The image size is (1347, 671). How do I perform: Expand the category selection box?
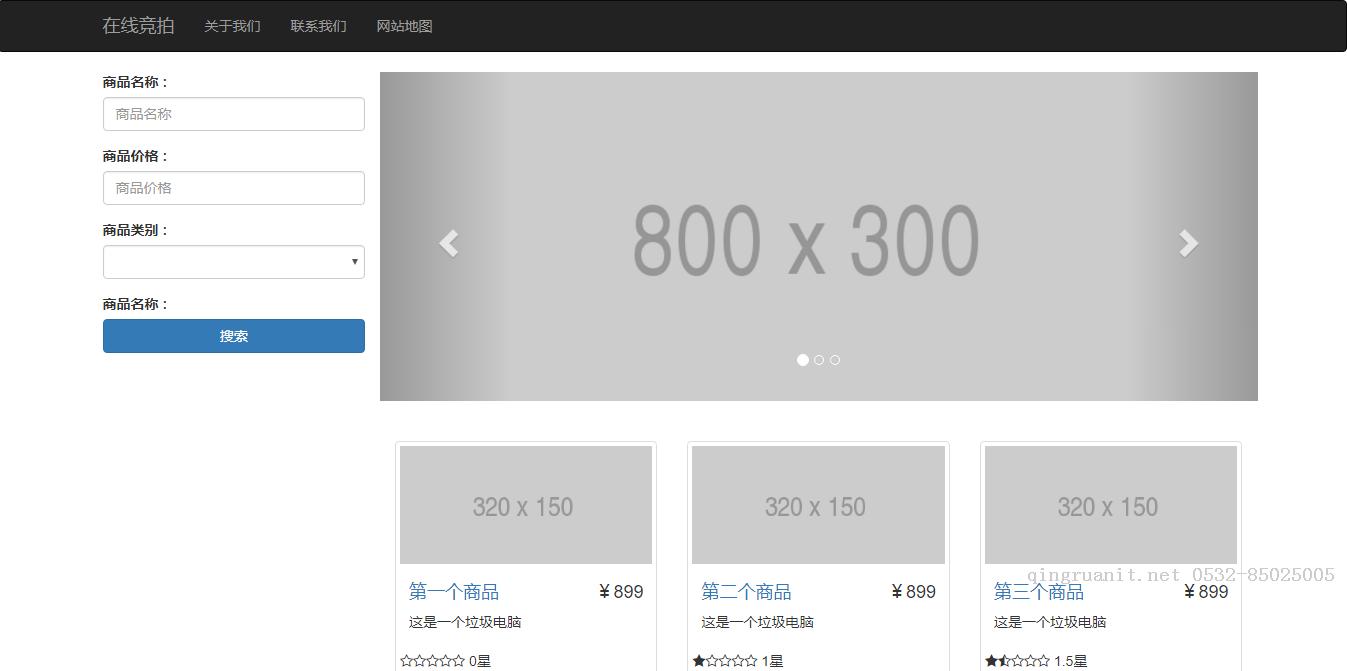233,261
